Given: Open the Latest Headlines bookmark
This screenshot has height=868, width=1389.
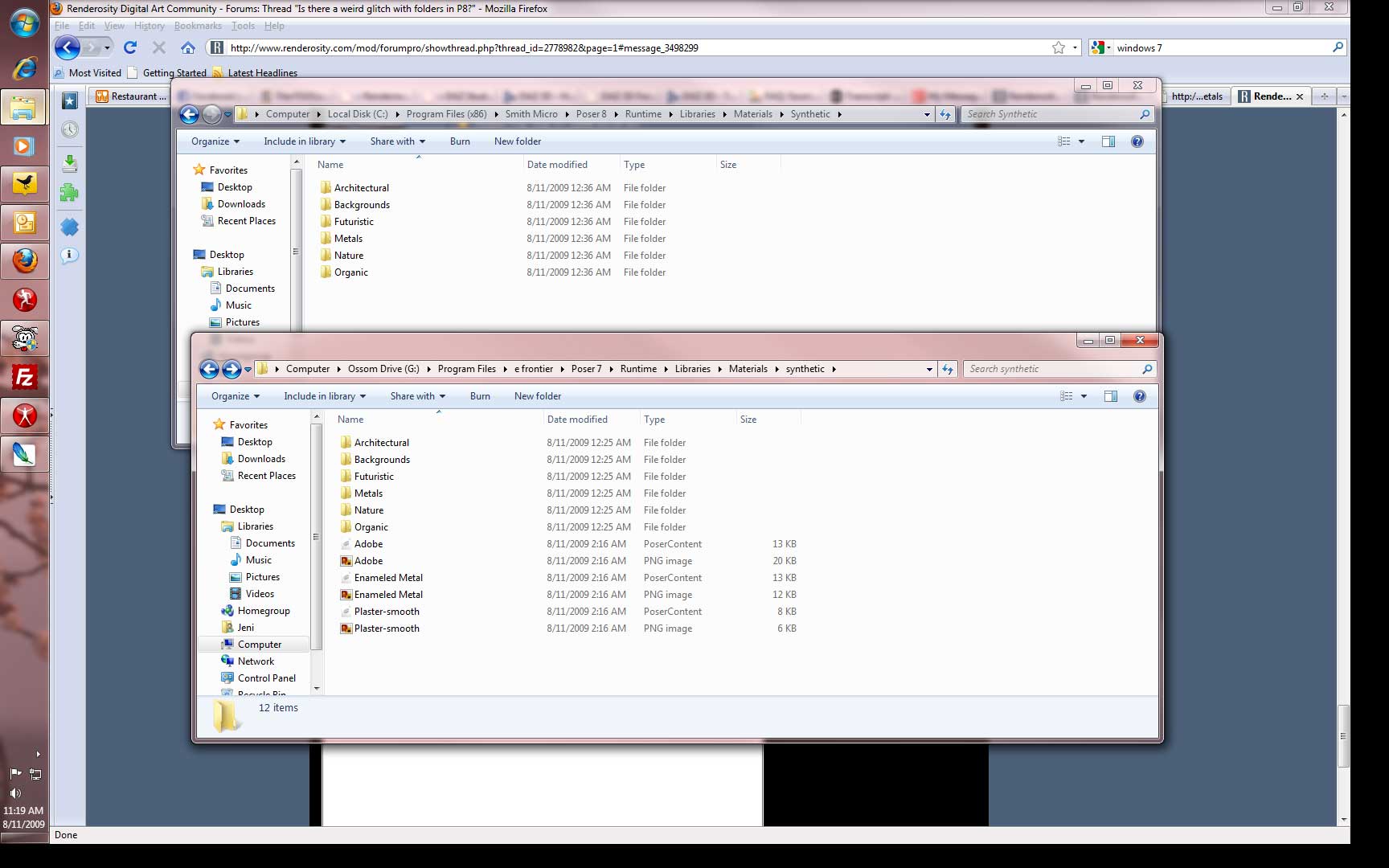Looking at the screenshot, I should [x=256, y=72].
